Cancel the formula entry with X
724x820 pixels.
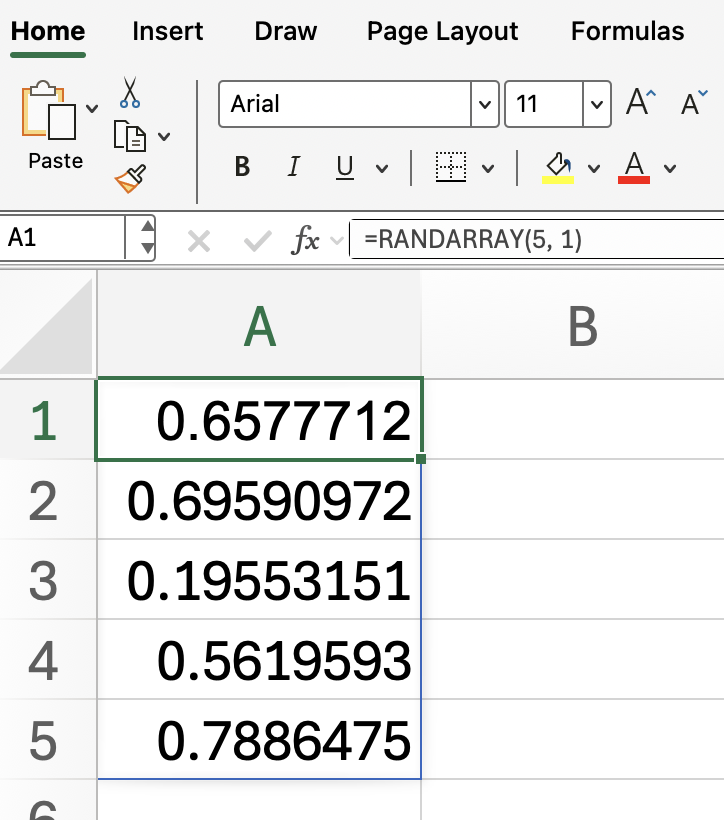pyautogui.click(x=199, y=240)
